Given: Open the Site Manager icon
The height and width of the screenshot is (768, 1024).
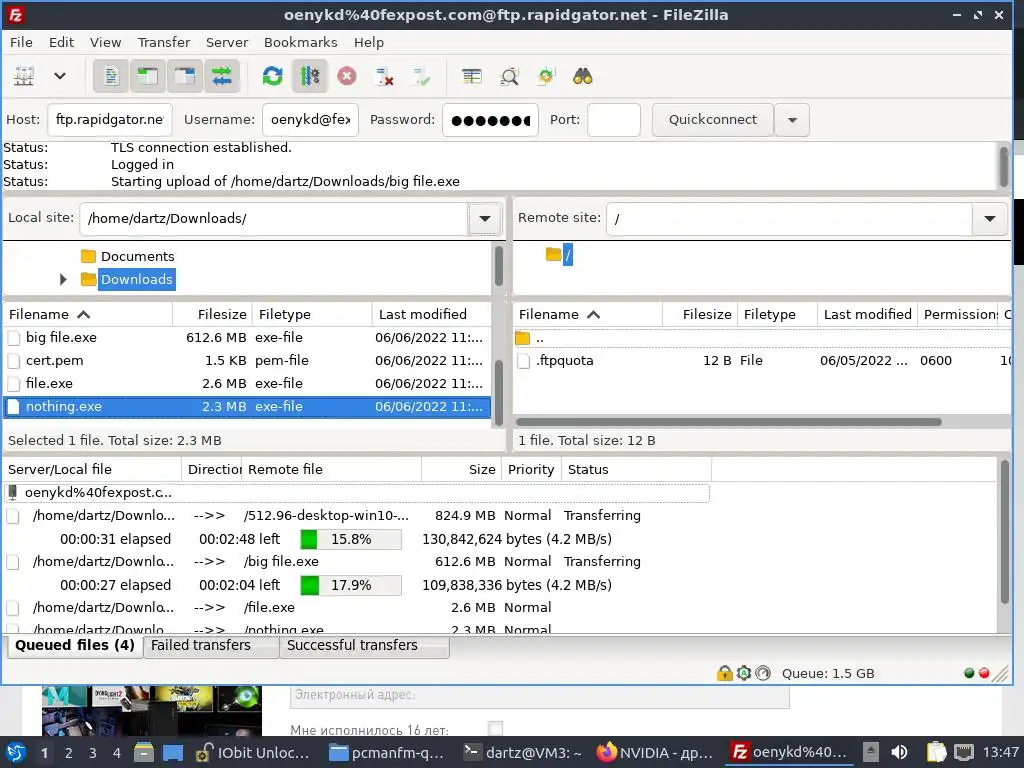Looking at the screenshot, I should tap(24, 76).
